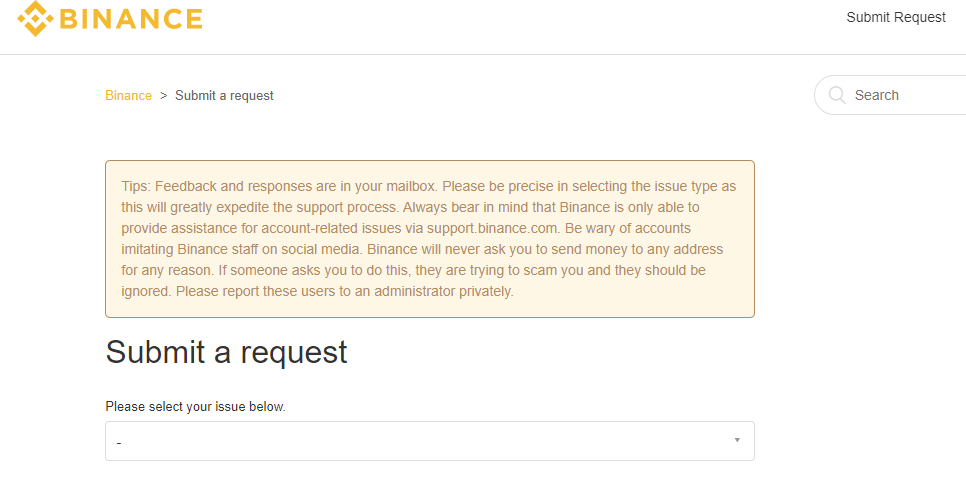Go to Binance via the breadcrumb link
Image resolution: width=966 pixels, height=483 pixels.
pos(128,96)
